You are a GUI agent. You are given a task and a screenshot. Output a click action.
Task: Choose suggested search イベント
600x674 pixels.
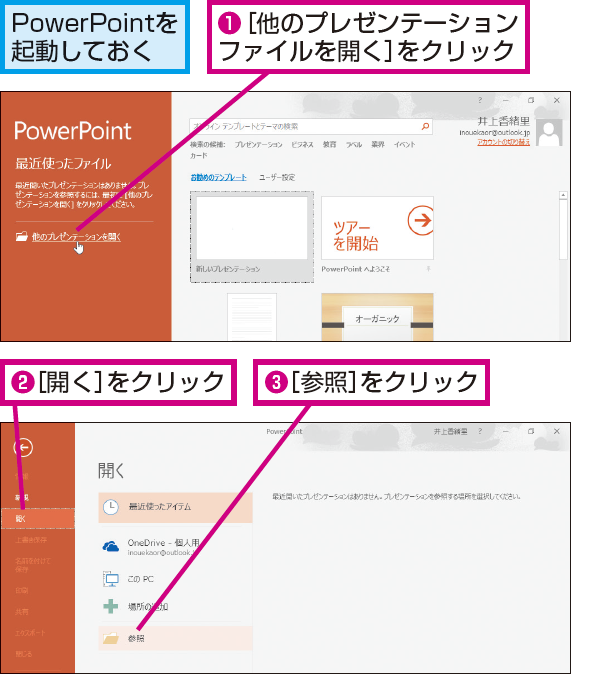point(404,145)
